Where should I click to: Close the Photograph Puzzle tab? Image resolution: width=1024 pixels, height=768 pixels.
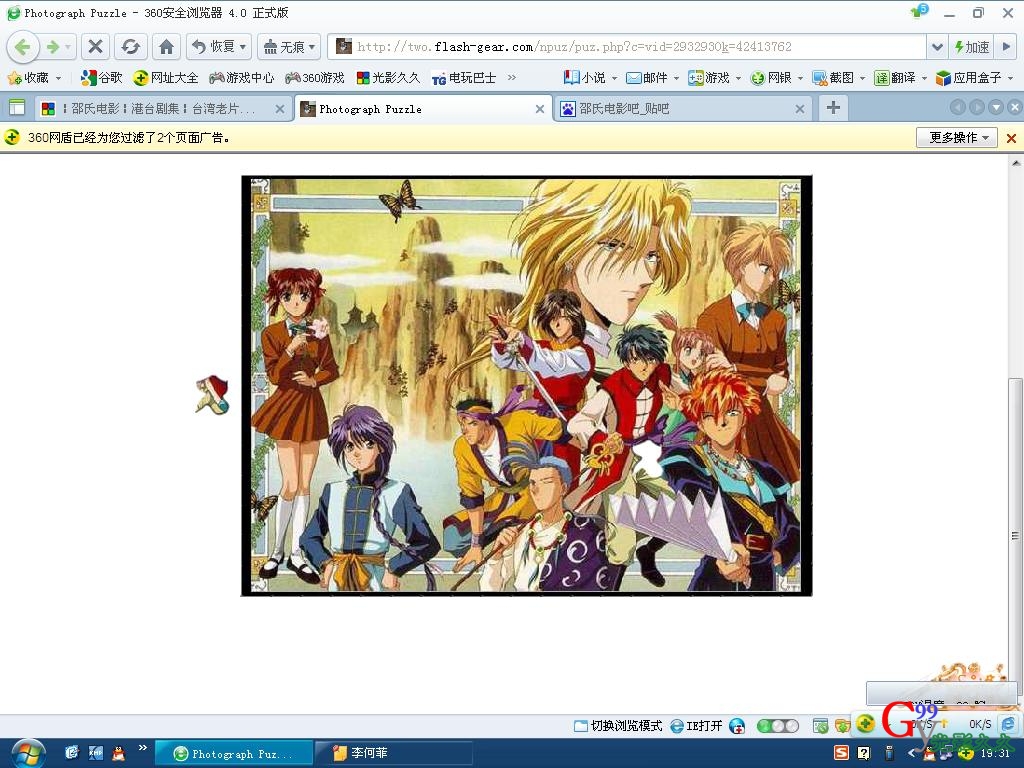coord(540,109)
